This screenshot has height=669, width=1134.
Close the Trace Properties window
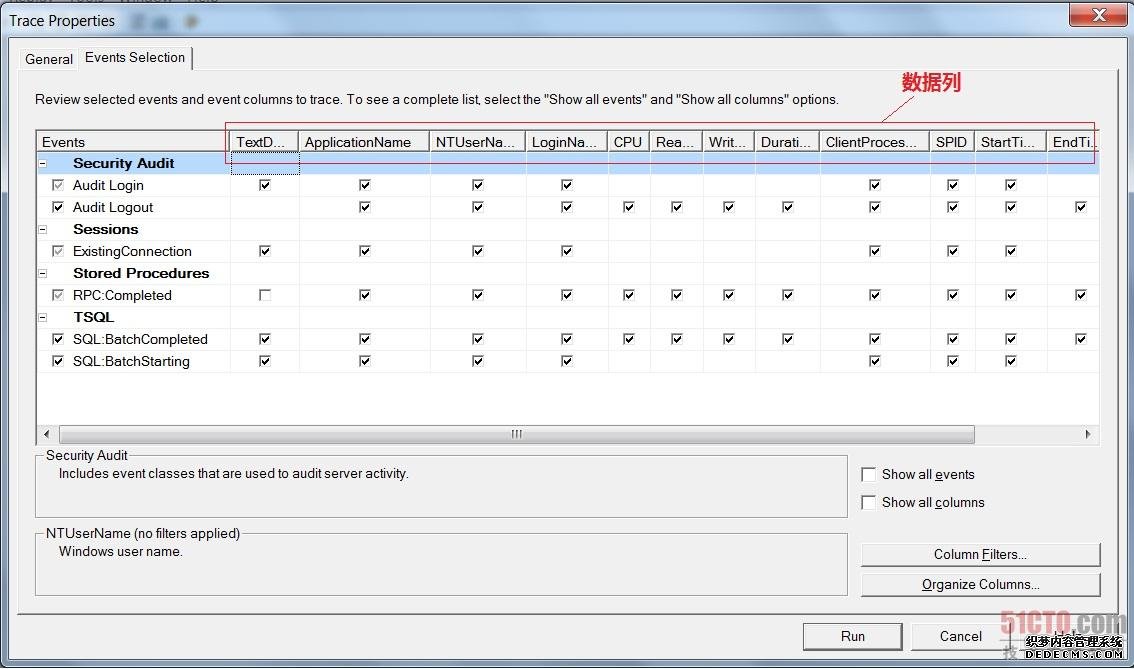[x=1099, y=15]
